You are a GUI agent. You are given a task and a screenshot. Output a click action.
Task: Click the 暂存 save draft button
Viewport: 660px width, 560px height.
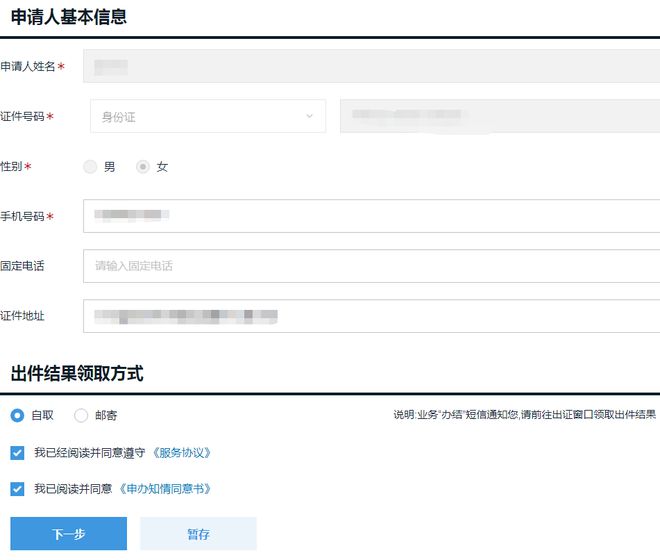pyautogui.click(x=198, y=533)
